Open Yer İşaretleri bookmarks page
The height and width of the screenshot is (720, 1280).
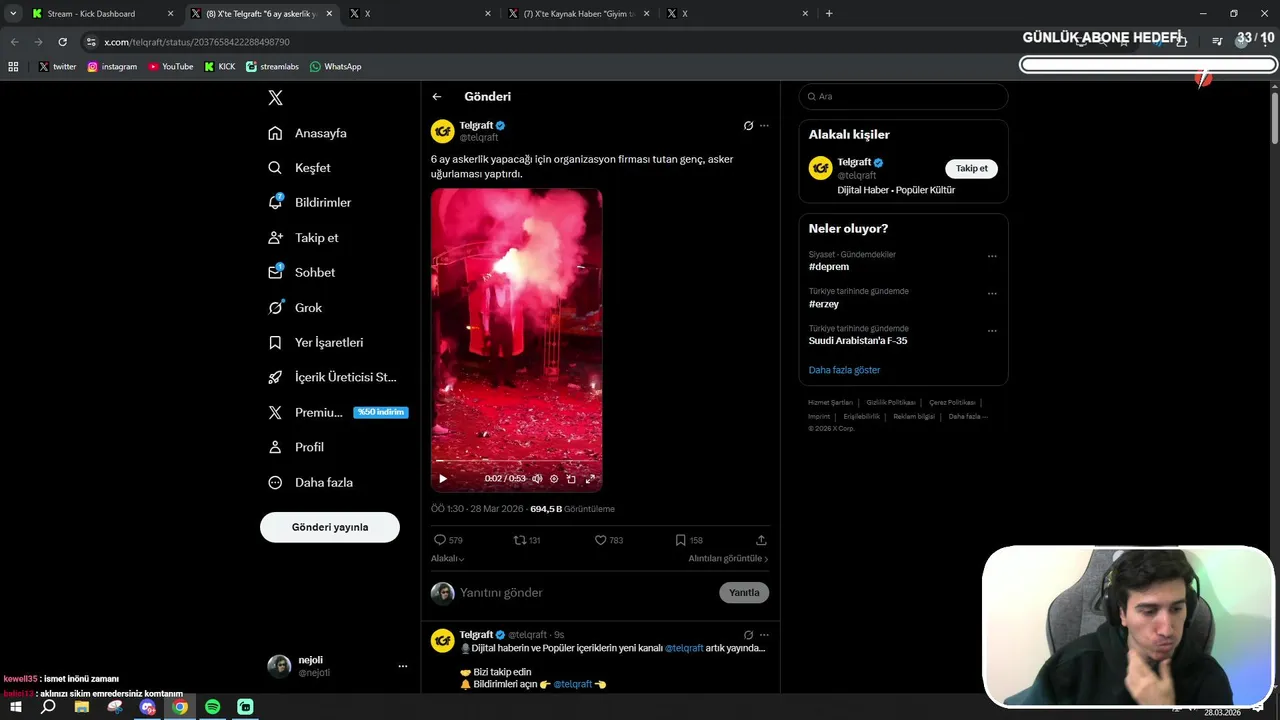316,343
